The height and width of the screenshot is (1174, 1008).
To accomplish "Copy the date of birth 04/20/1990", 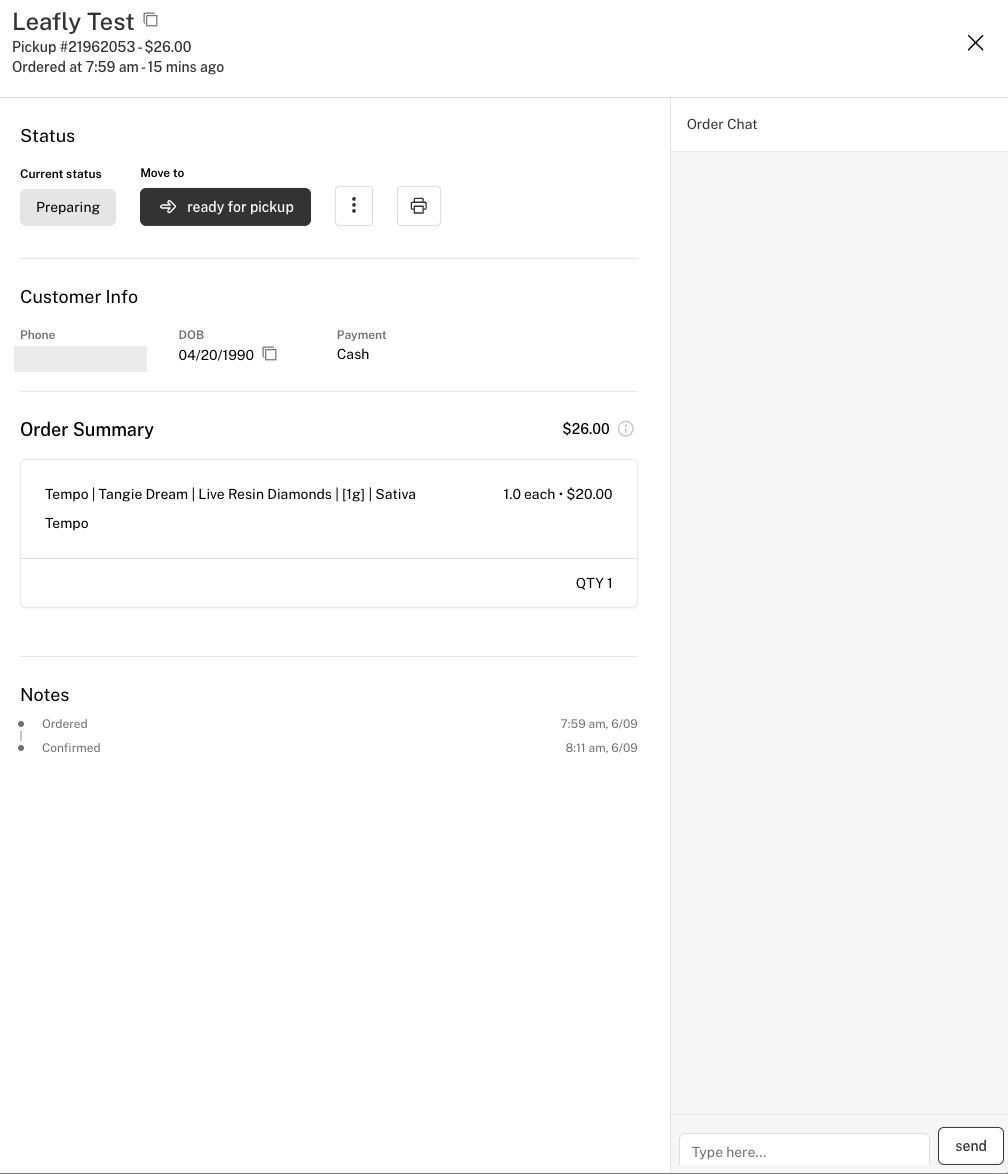I will [270, 354].
